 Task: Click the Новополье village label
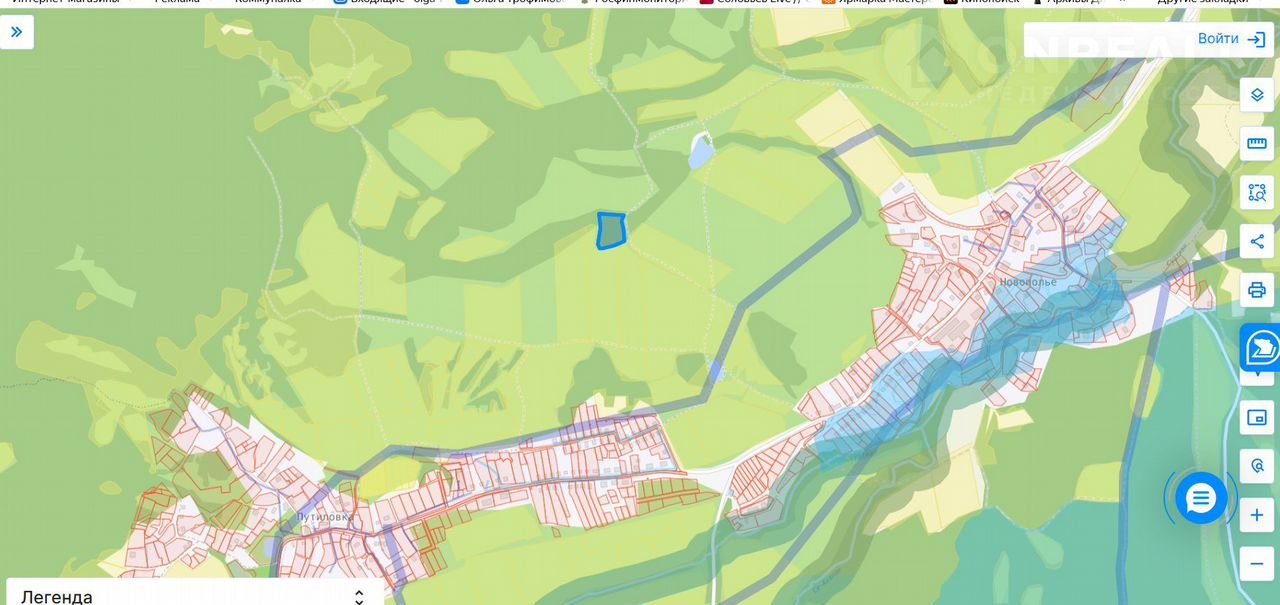[x=1027, y=282]
